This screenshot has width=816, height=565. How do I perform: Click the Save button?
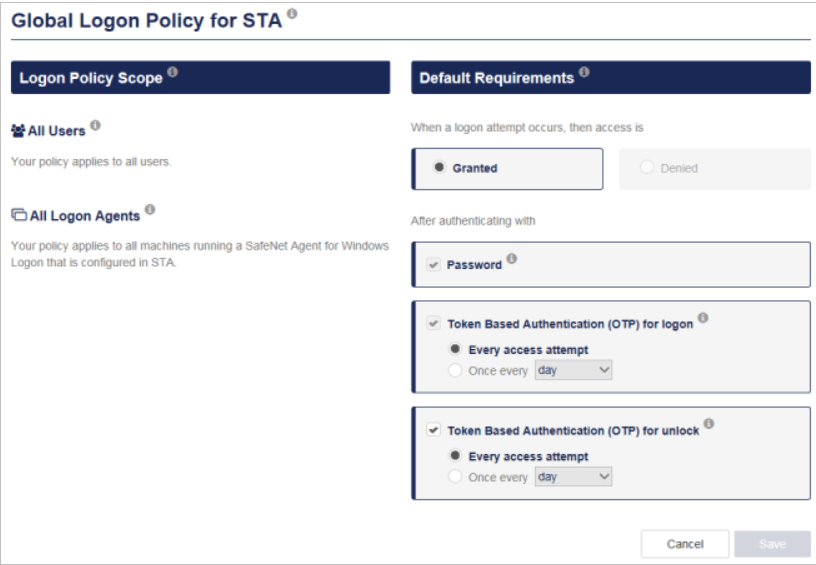click(x=772, y=544)
